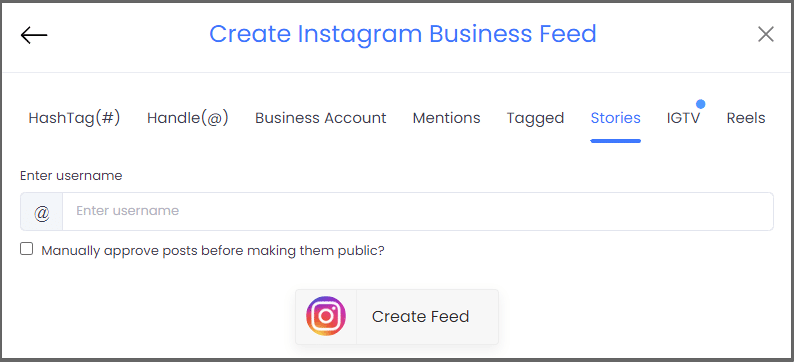Click the @ symbol beside the username field
Screen dimensions: 794x362
(x=42, y=212)
